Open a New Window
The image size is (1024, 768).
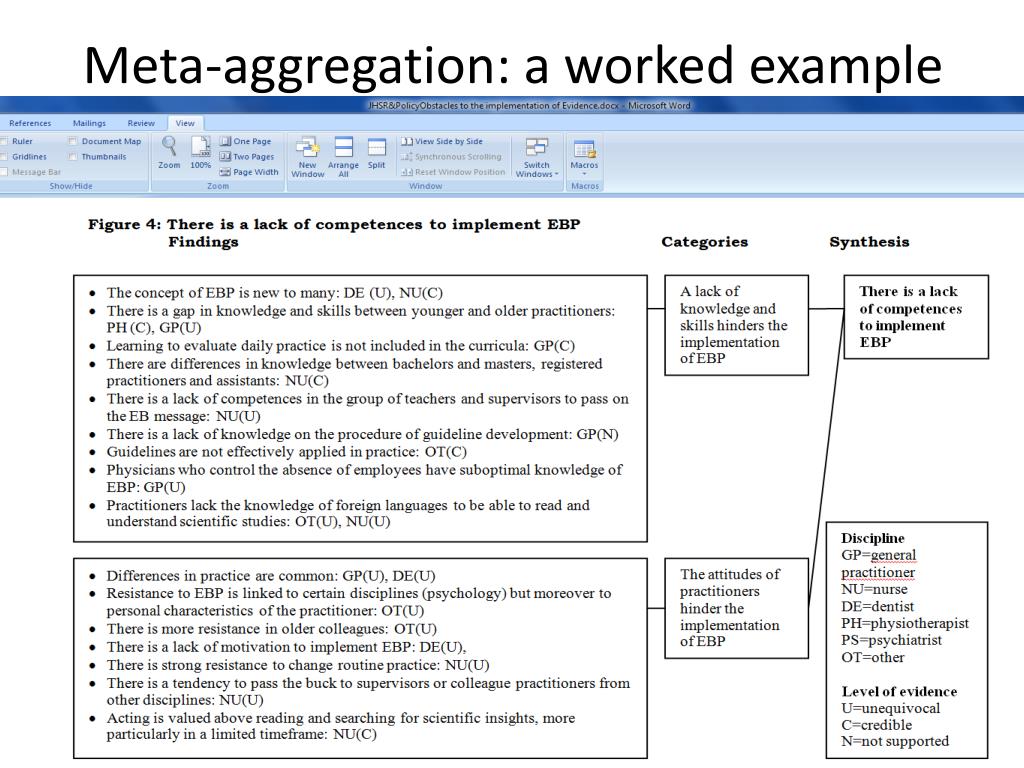click(x=308, y=157)
